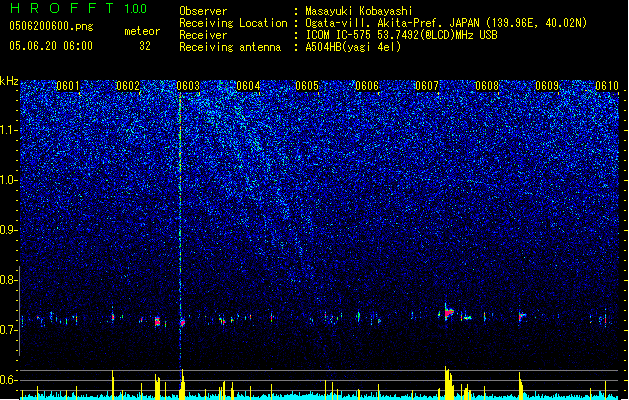Viewport: 629px width, 400px height.
Task: Click the meteor label
Action: [x=142, y=31]
